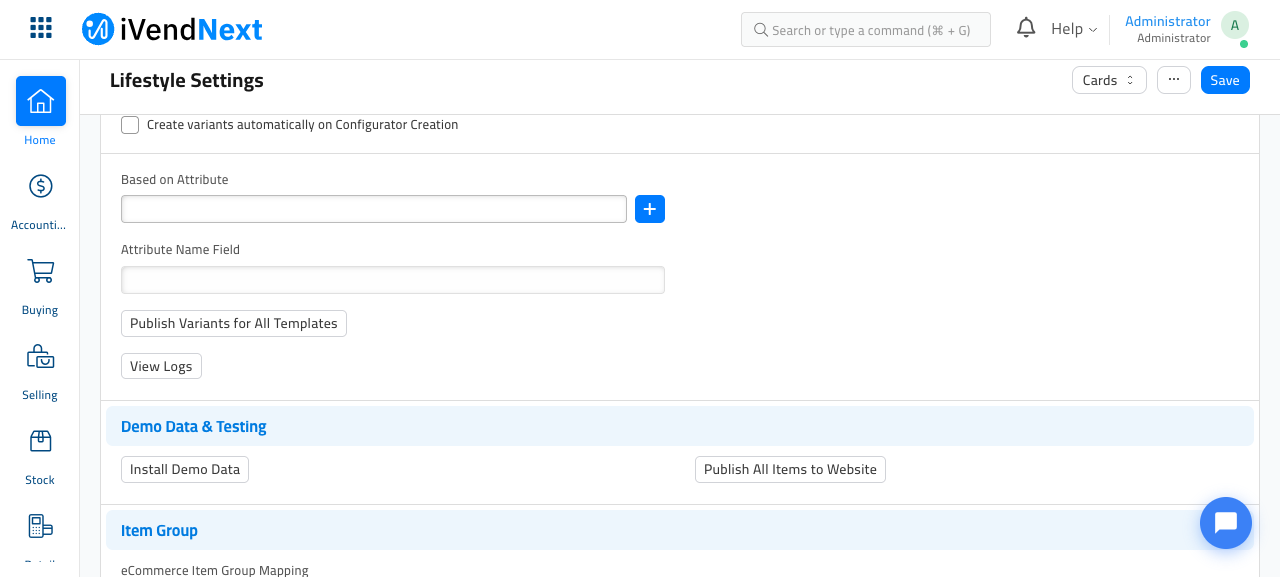Open the Buying cart icon
This screenshot has height=577, width=1280.
click(41, 271)
